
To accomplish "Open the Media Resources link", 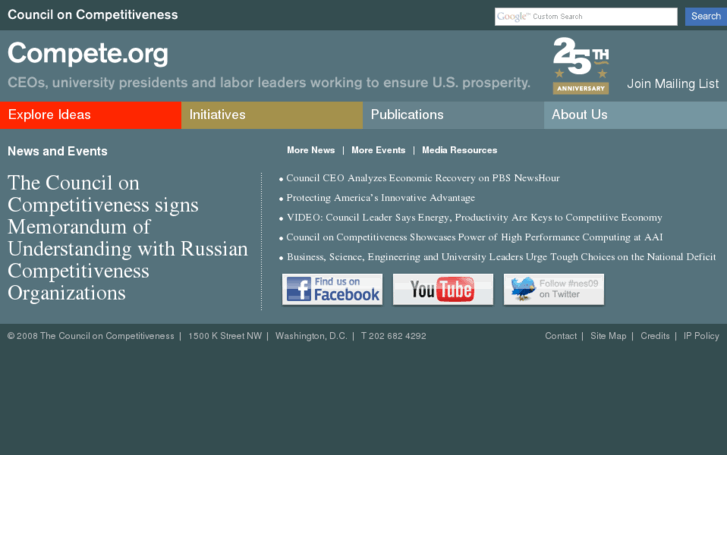I will 459,150.
